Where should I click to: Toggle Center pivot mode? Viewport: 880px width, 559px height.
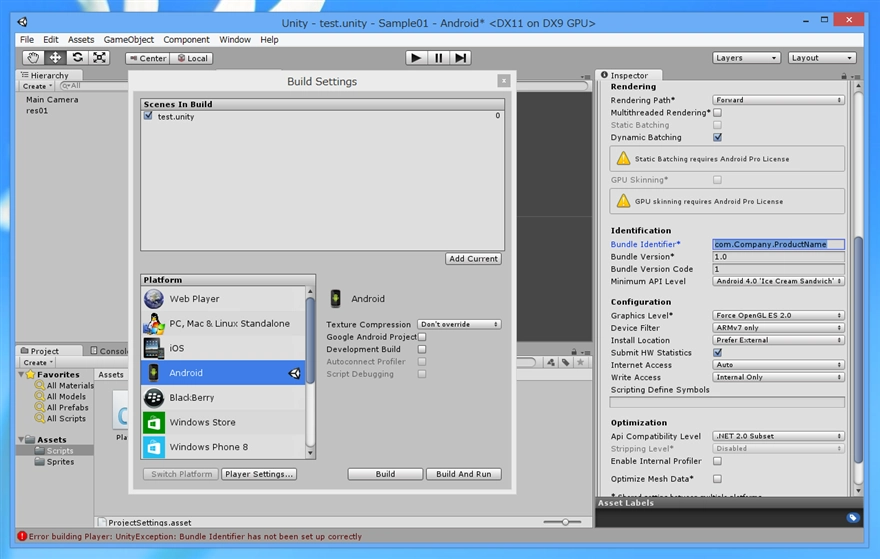click(x=148, y=58)
